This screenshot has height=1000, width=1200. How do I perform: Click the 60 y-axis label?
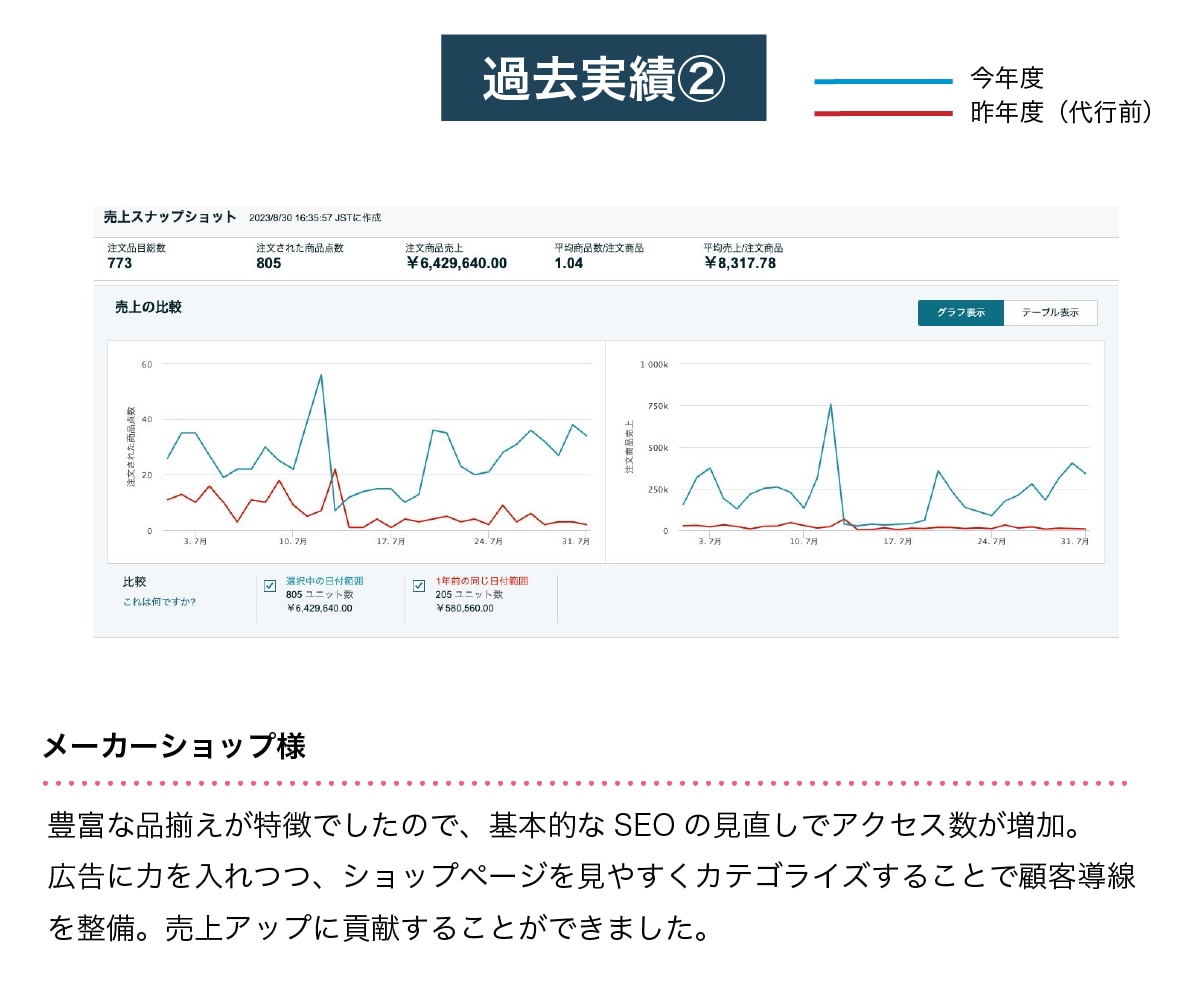point(147,365)
